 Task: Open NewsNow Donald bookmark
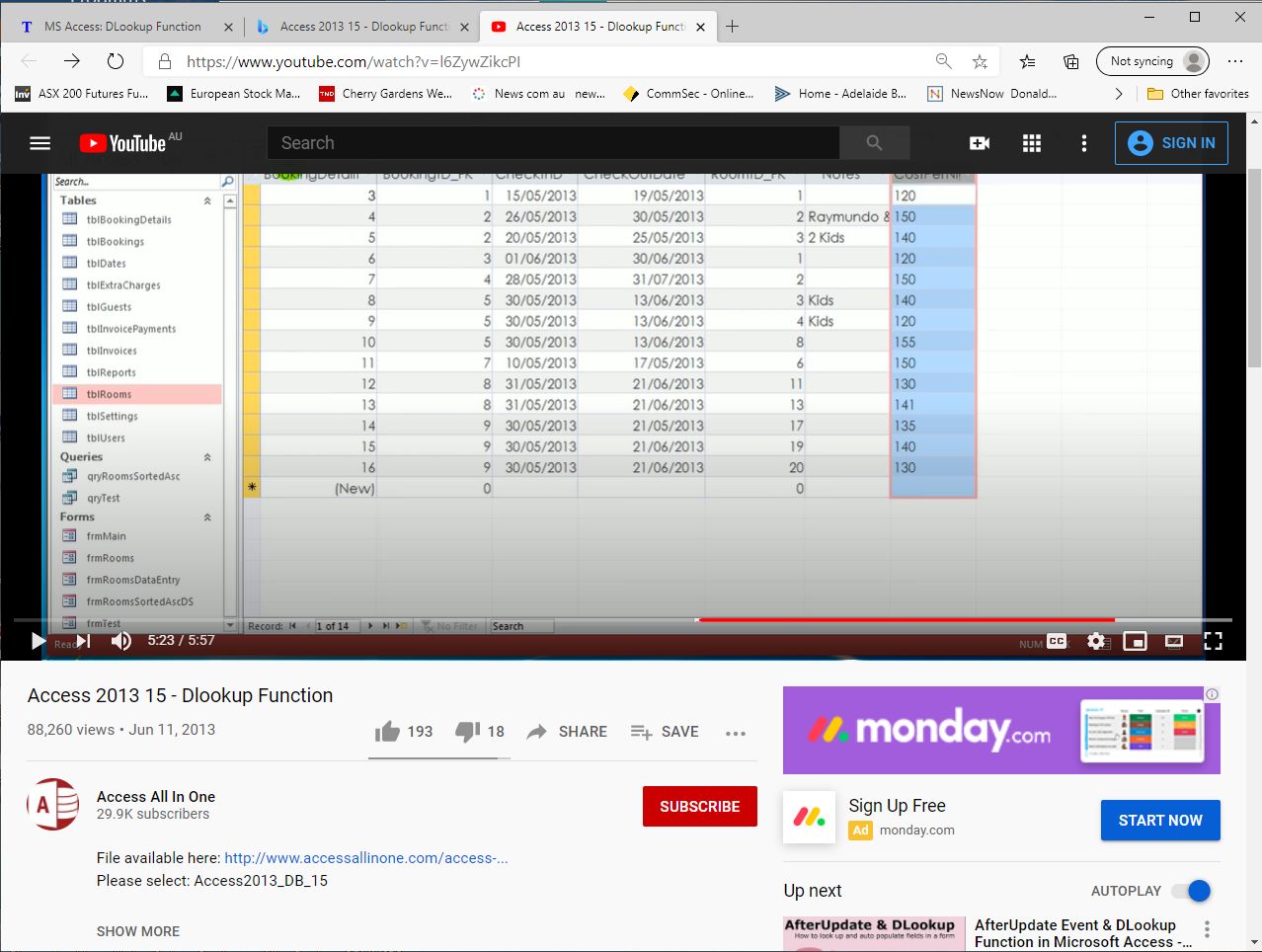point(992,94)
